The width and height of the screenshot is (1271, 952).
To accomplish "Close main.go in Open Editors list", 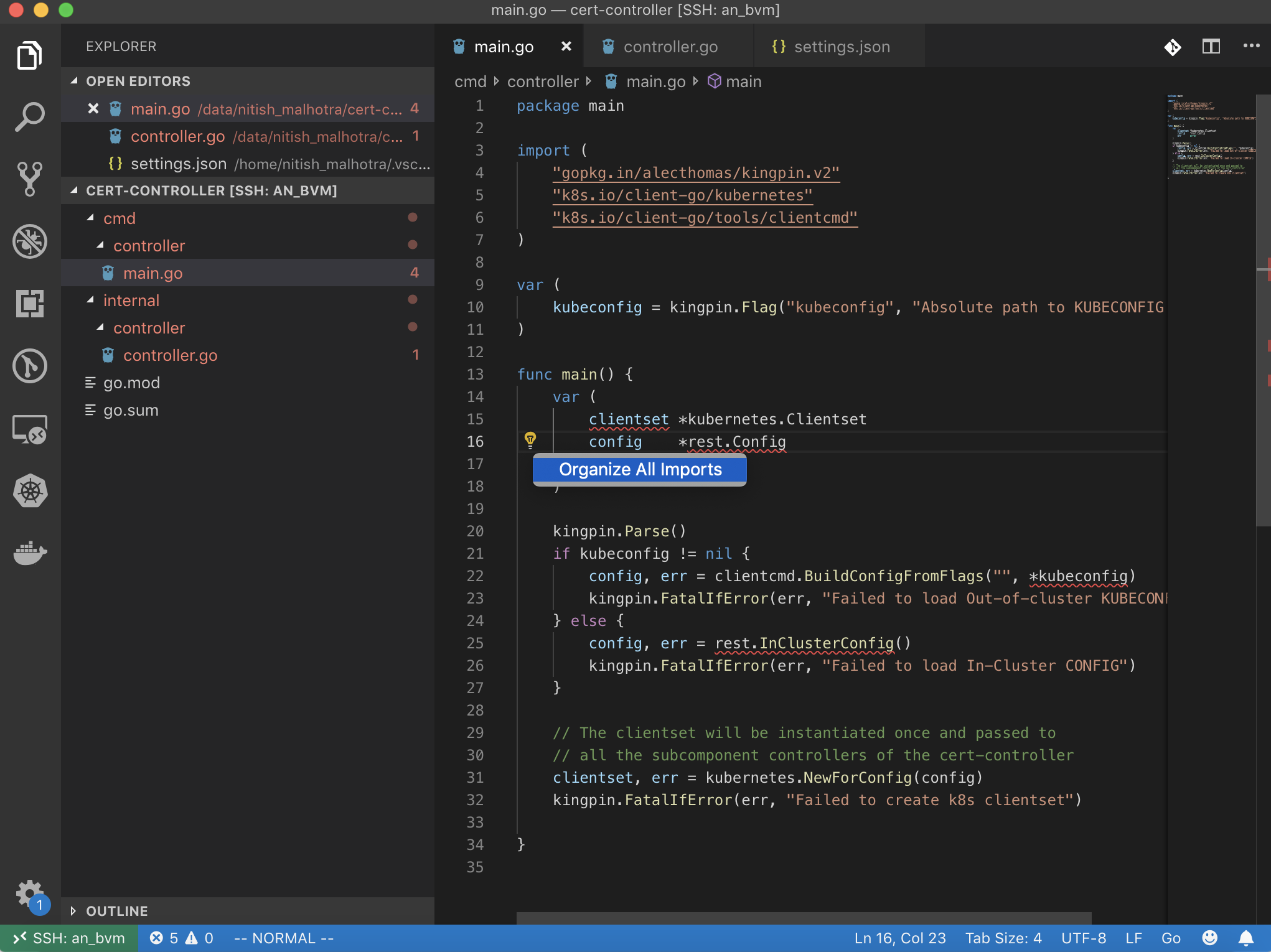I will 93,109.
